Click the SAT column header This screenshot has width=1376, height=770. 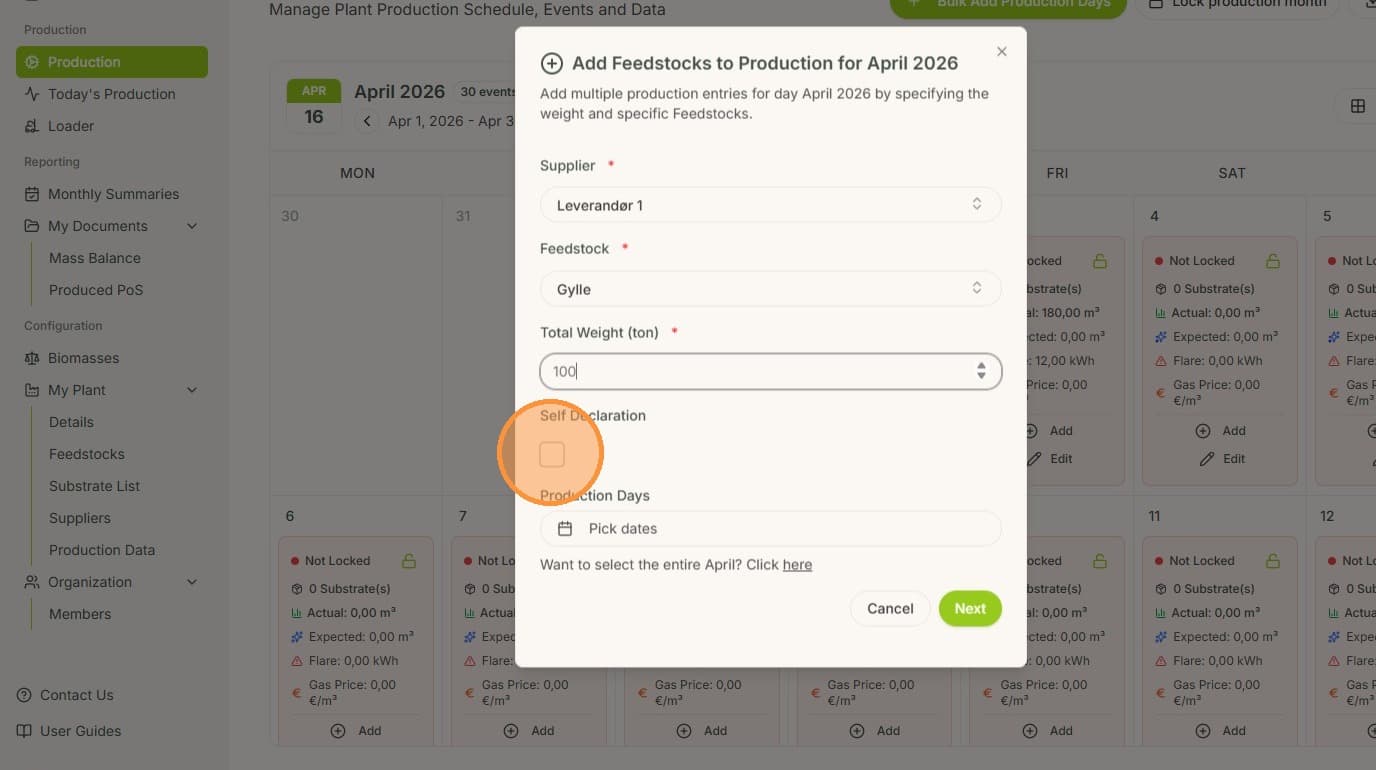(x=1232, y=173)
